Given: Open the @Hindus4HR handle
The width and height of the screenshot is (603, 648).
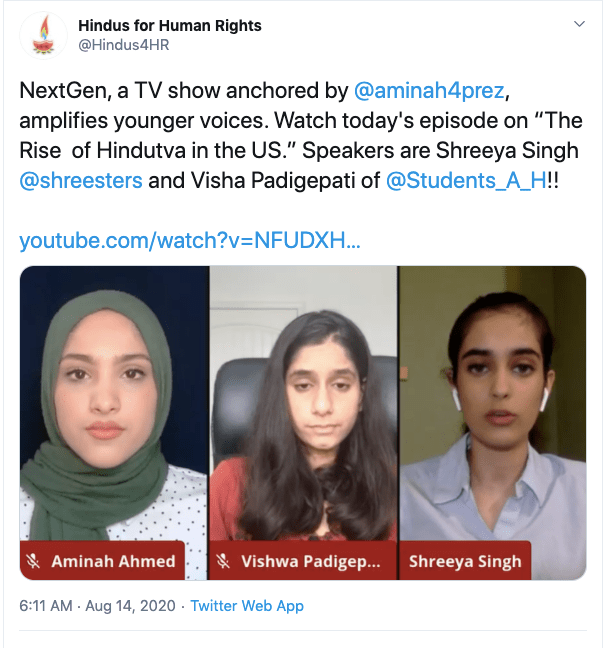Looking at the screenshot, I should [124, 45].
